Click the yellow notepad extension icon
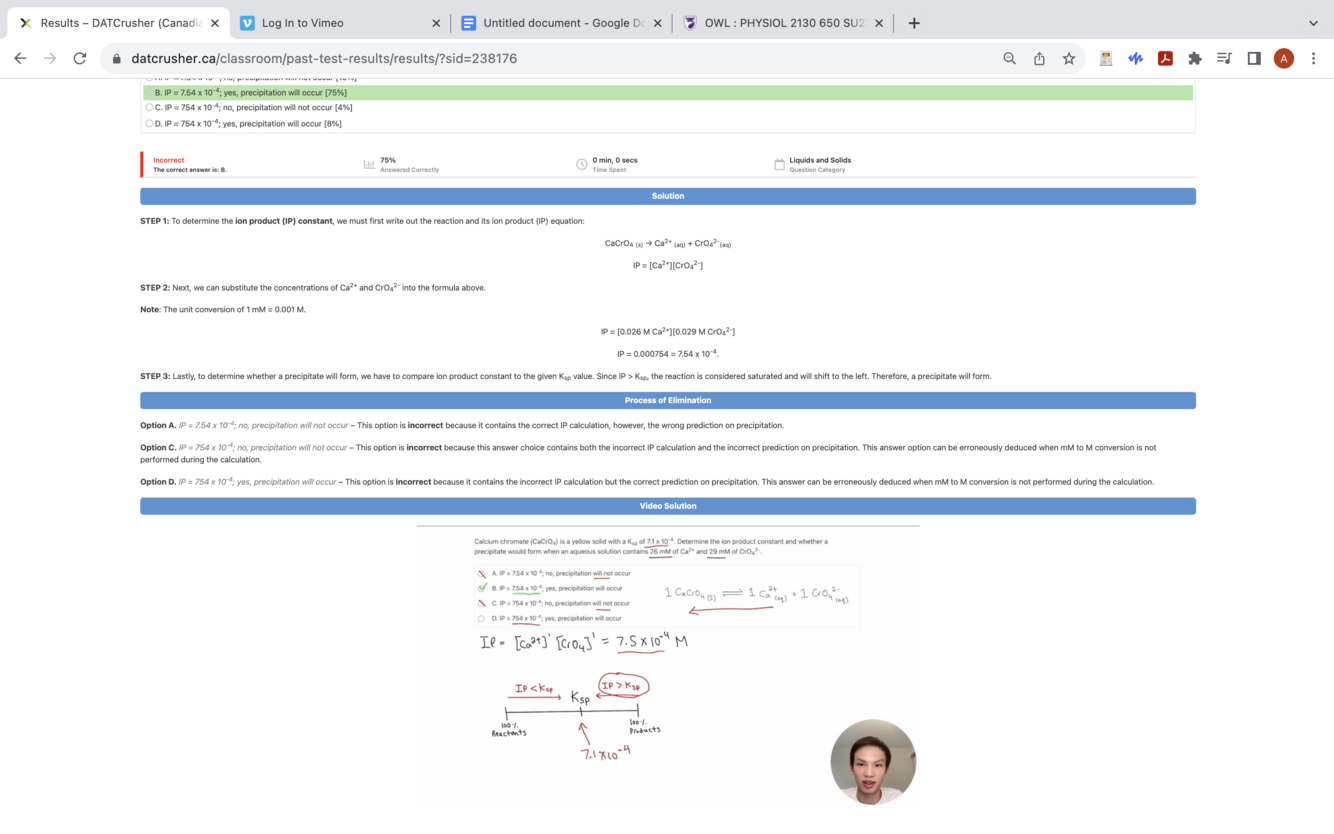The image size is (1334, 834). point(1106,59)
